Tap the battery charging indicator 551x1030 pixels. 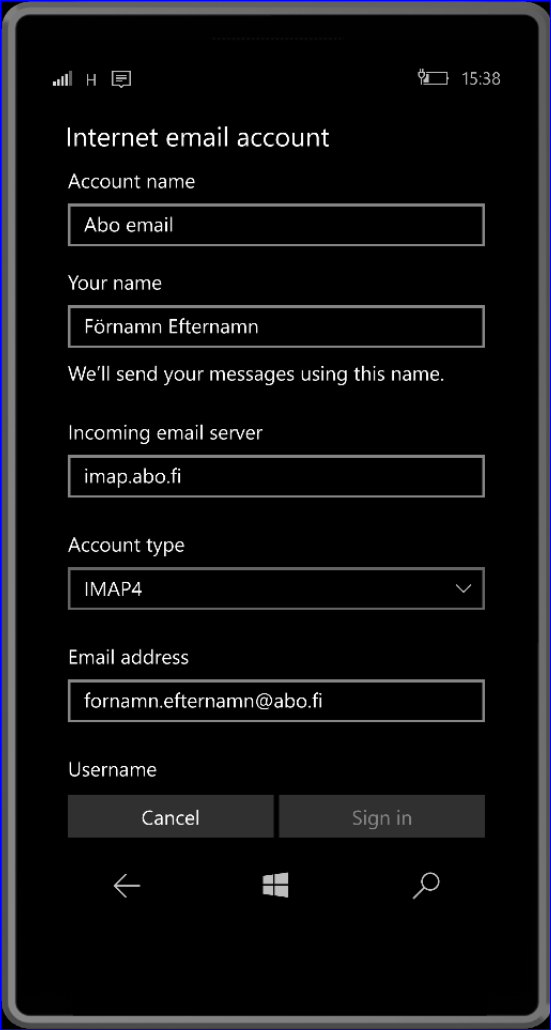coord(433,78)
